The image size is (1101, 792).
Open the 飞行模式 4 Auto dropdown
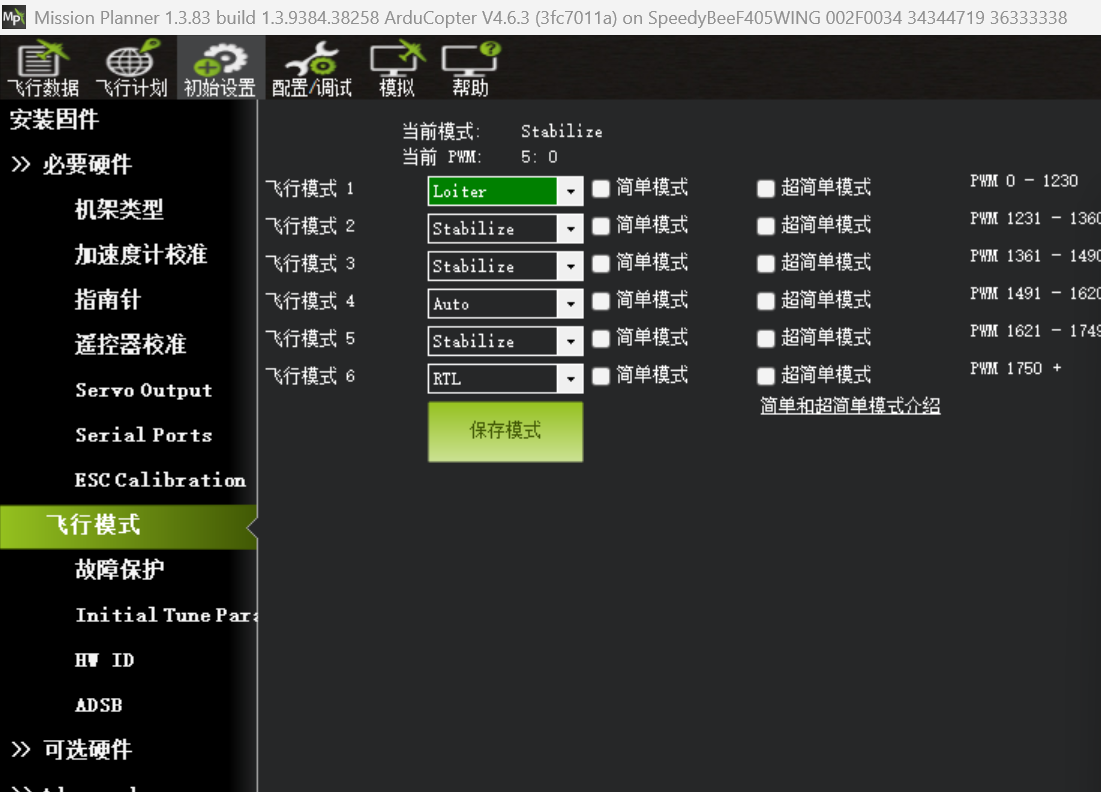tap(506, 303)
